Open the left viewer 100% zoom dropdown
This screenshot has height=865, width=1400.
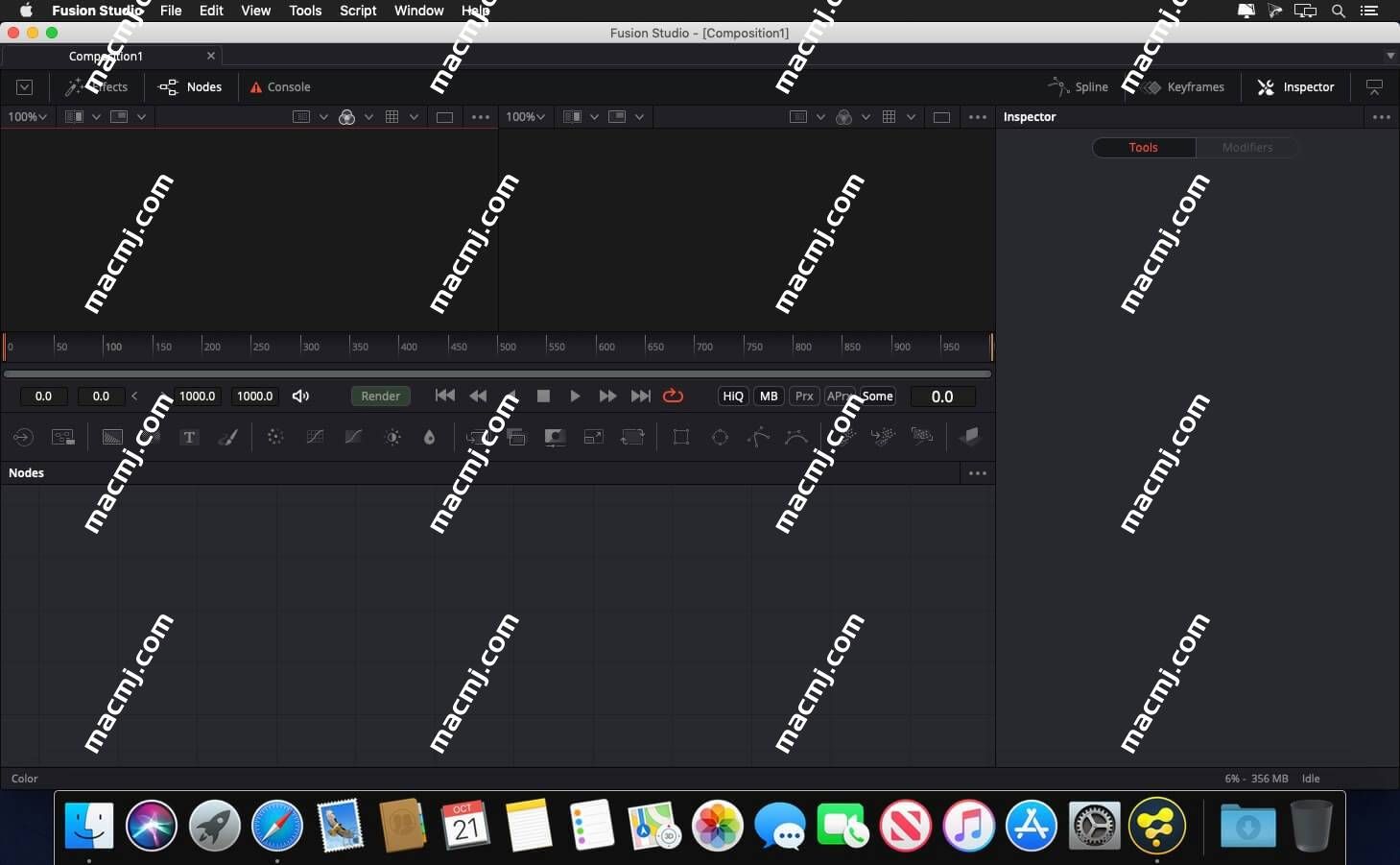click(28, 117)
